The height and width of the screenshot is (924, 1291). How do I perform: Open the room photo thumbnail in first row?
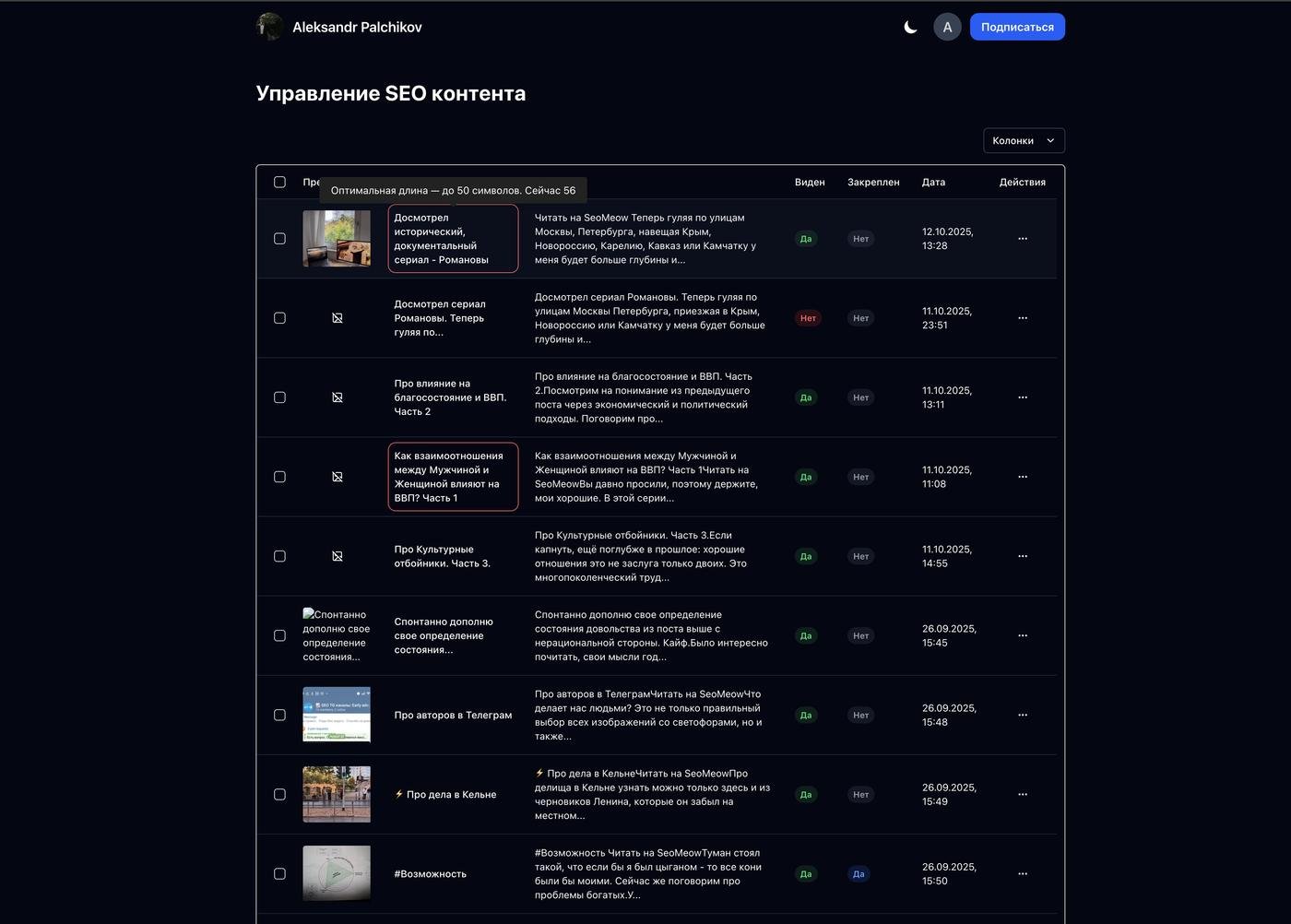click(337, 239)
